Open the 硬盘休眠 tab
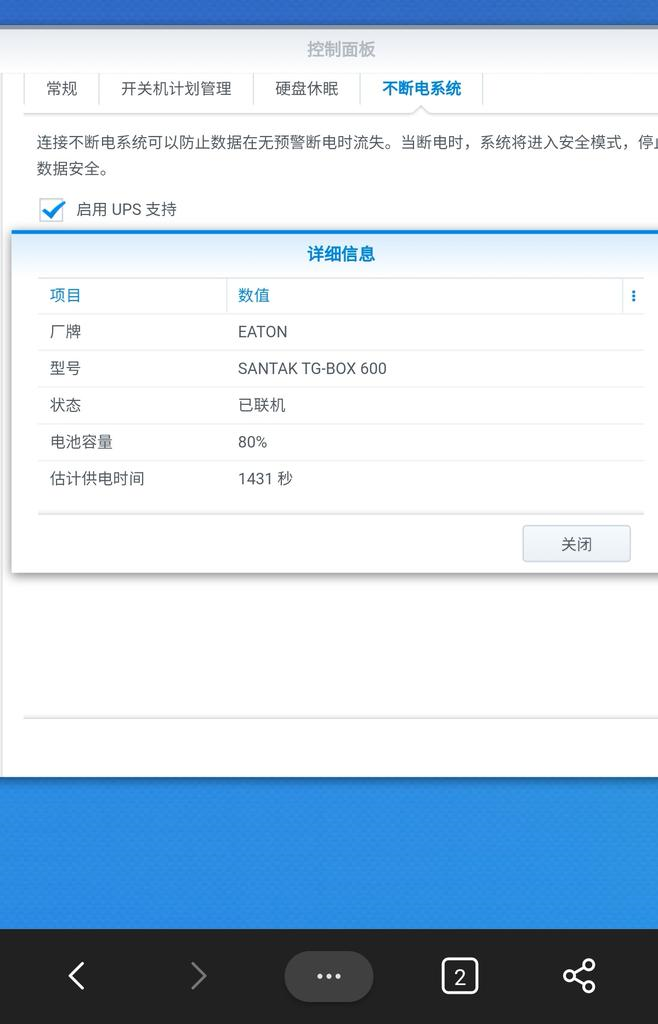 pyautogui.click(x=307, y=89)
